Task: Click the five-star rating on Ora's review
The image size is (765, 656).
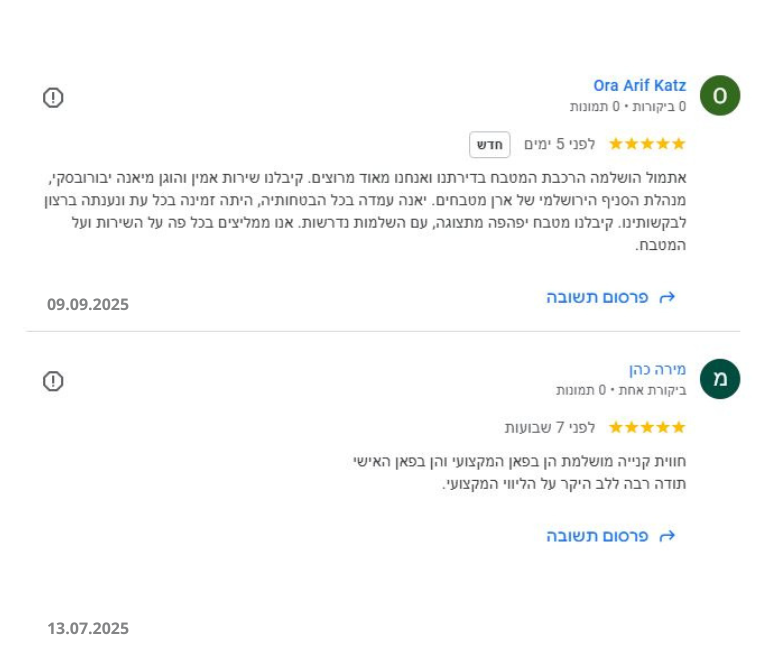Action: click(647, 144)
